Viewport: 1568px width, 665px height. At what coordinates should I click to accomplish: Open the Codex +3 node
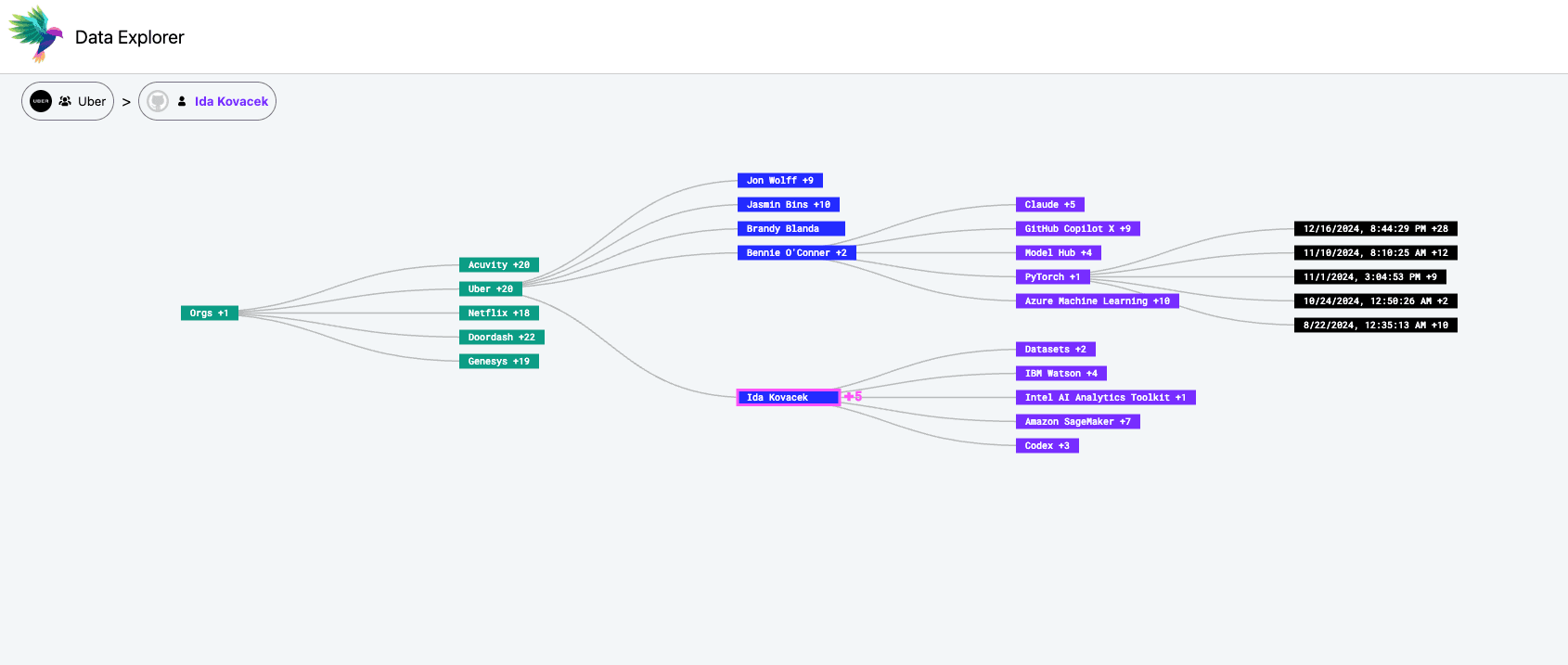[1047, 446]
